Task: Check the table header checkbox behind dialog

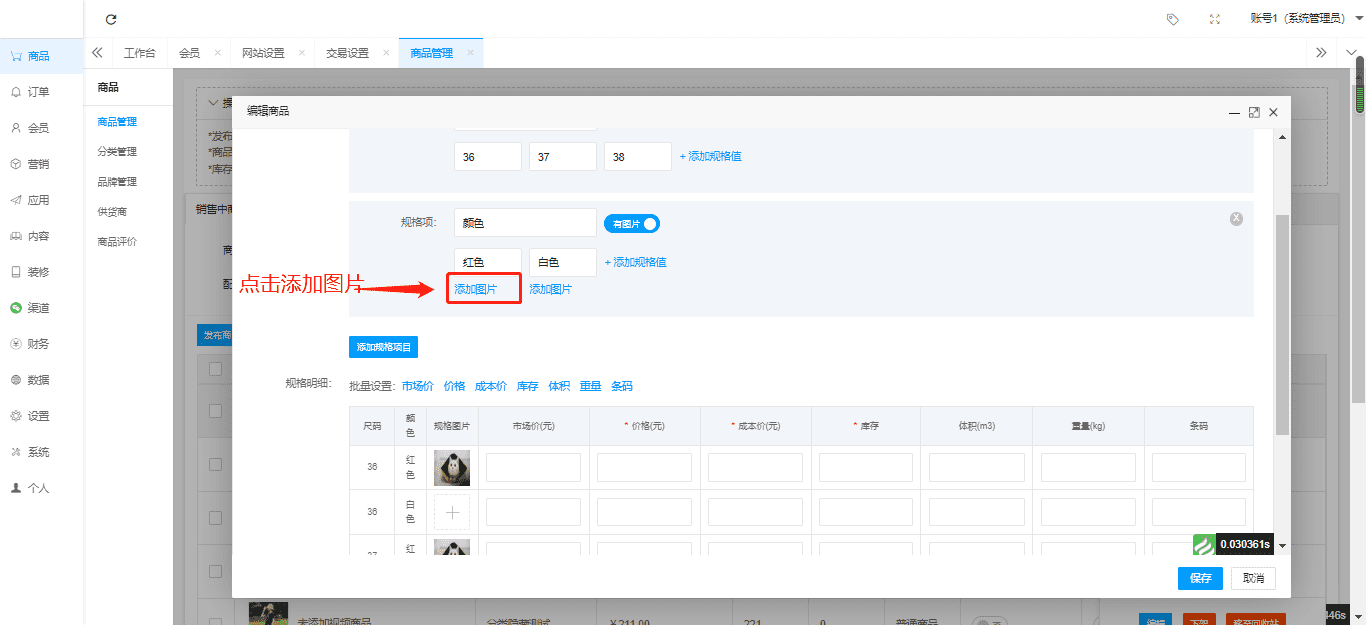Action: pyautogui.click(x=215, y=369)
